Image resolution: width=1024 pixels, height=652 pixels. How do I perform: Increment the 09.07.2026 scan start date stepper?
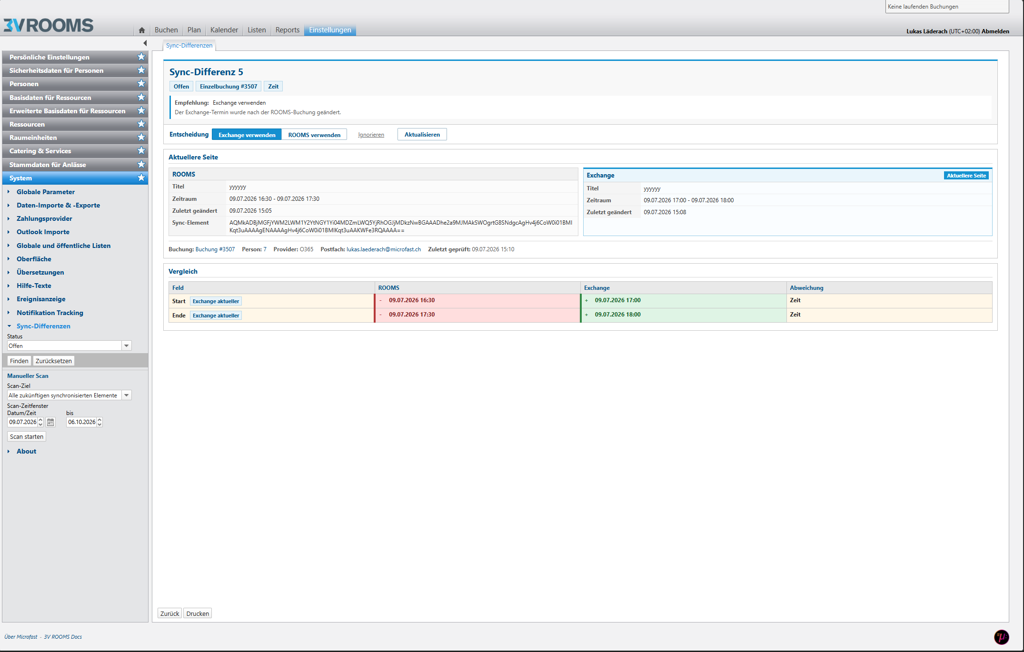click(40, 420)
